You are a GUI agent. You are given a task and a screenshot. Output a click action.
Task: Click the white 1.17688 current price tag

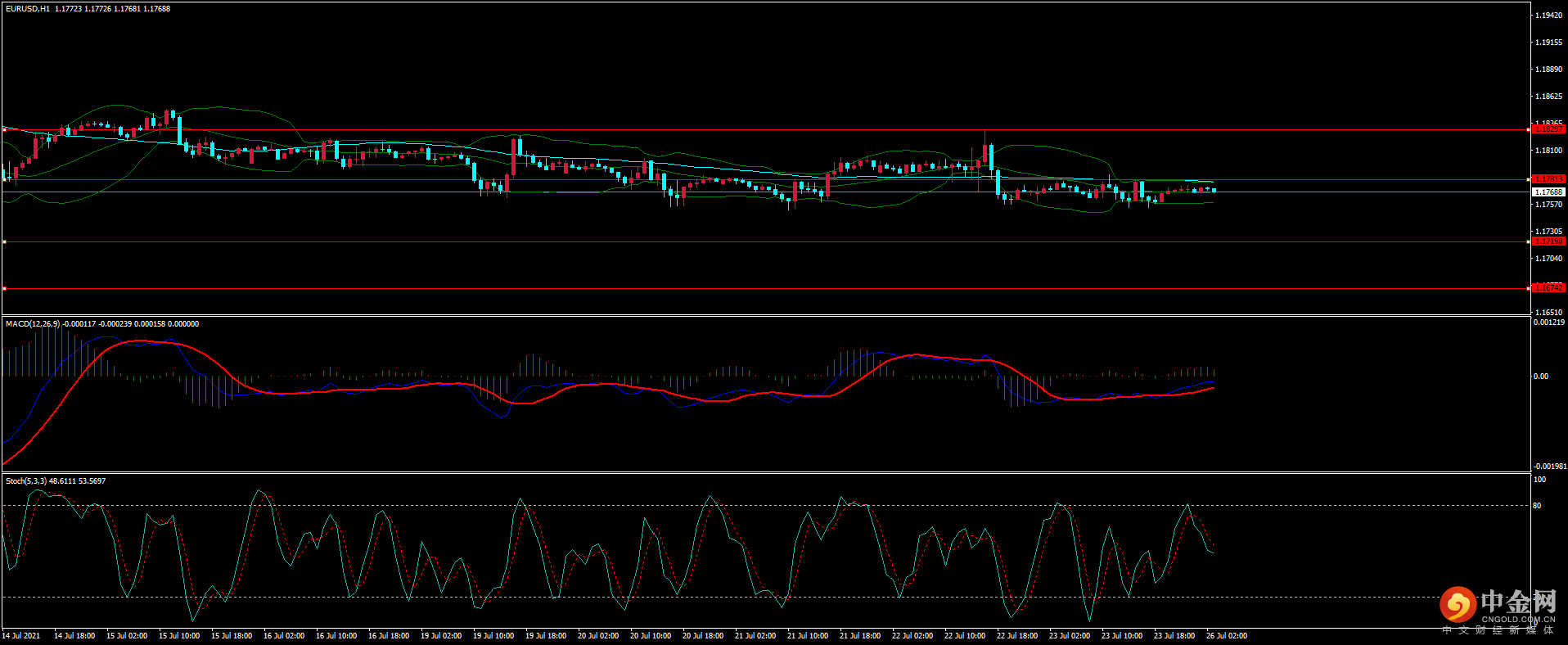[1548, 192]
